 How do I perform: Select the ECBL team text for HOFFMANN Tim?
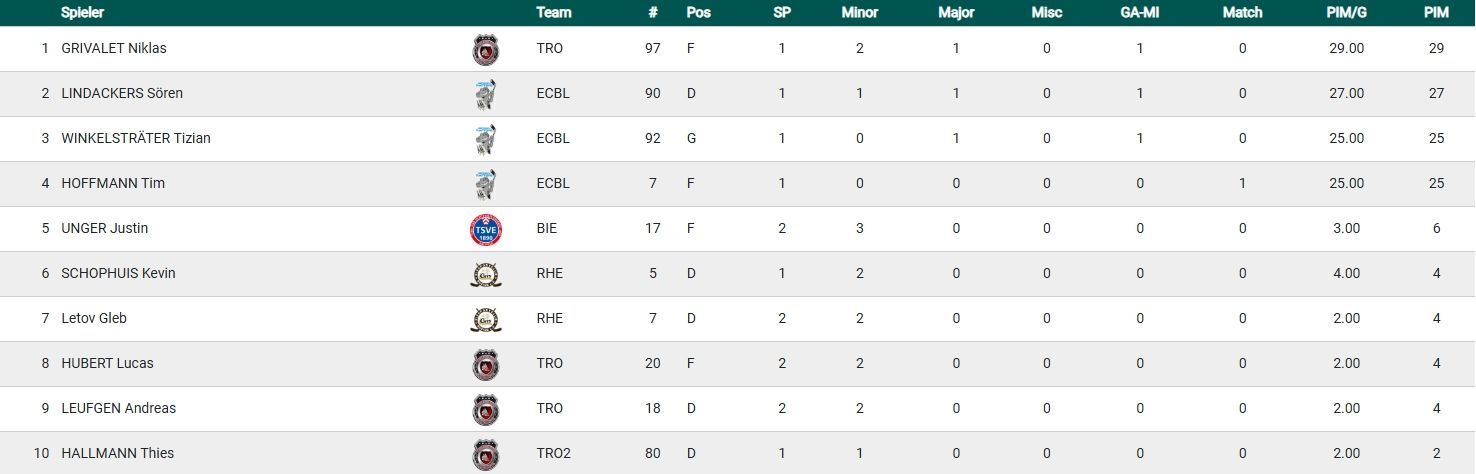pyautogui.click(x=552, y=183)
